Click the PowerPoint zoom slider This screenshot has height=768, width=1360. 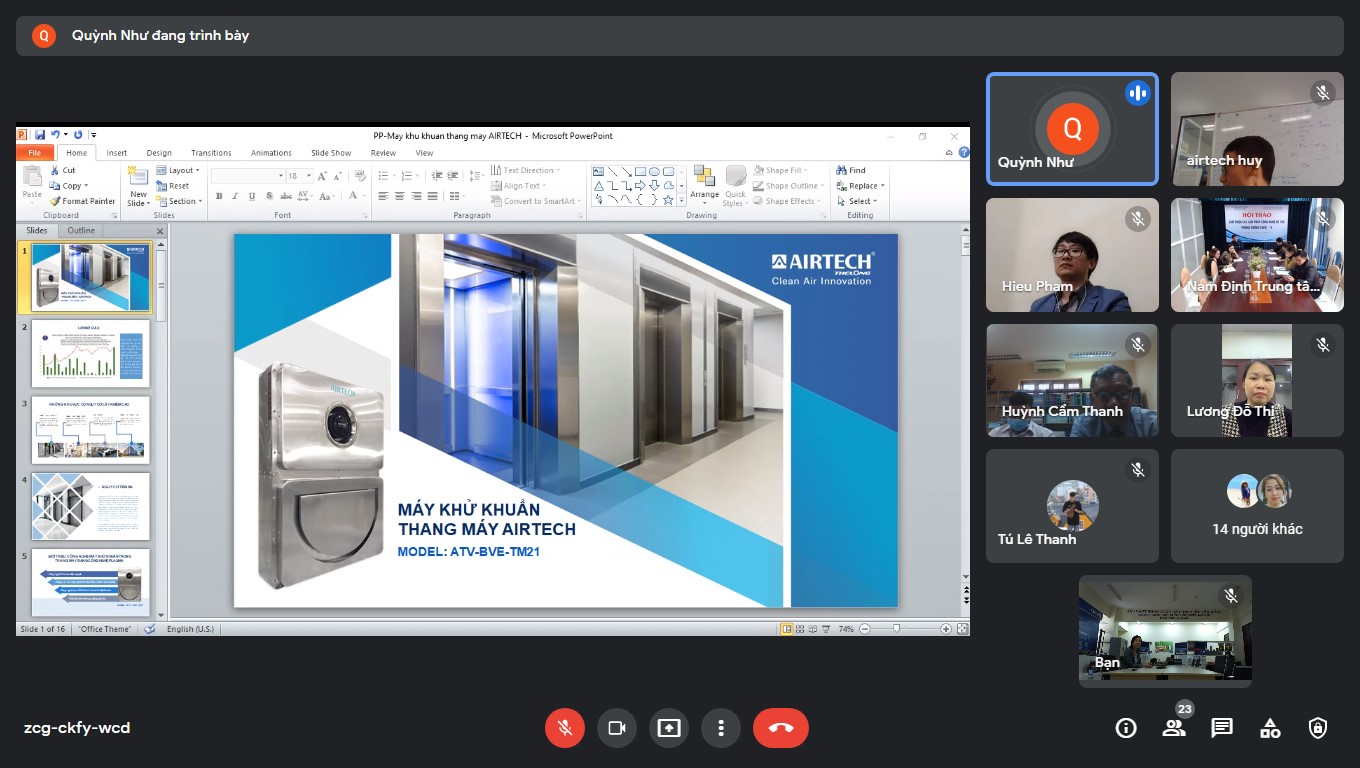tap(897, 629)
